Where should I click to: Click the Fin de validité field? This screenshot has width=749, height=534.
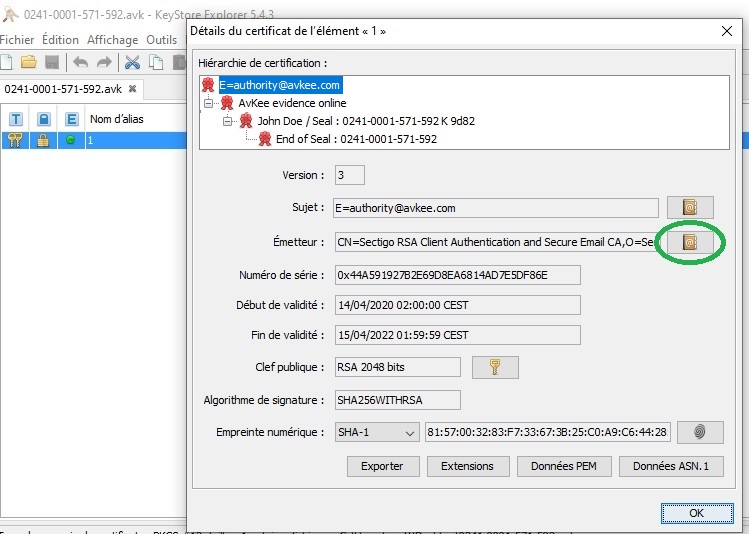tap(458, 335)
